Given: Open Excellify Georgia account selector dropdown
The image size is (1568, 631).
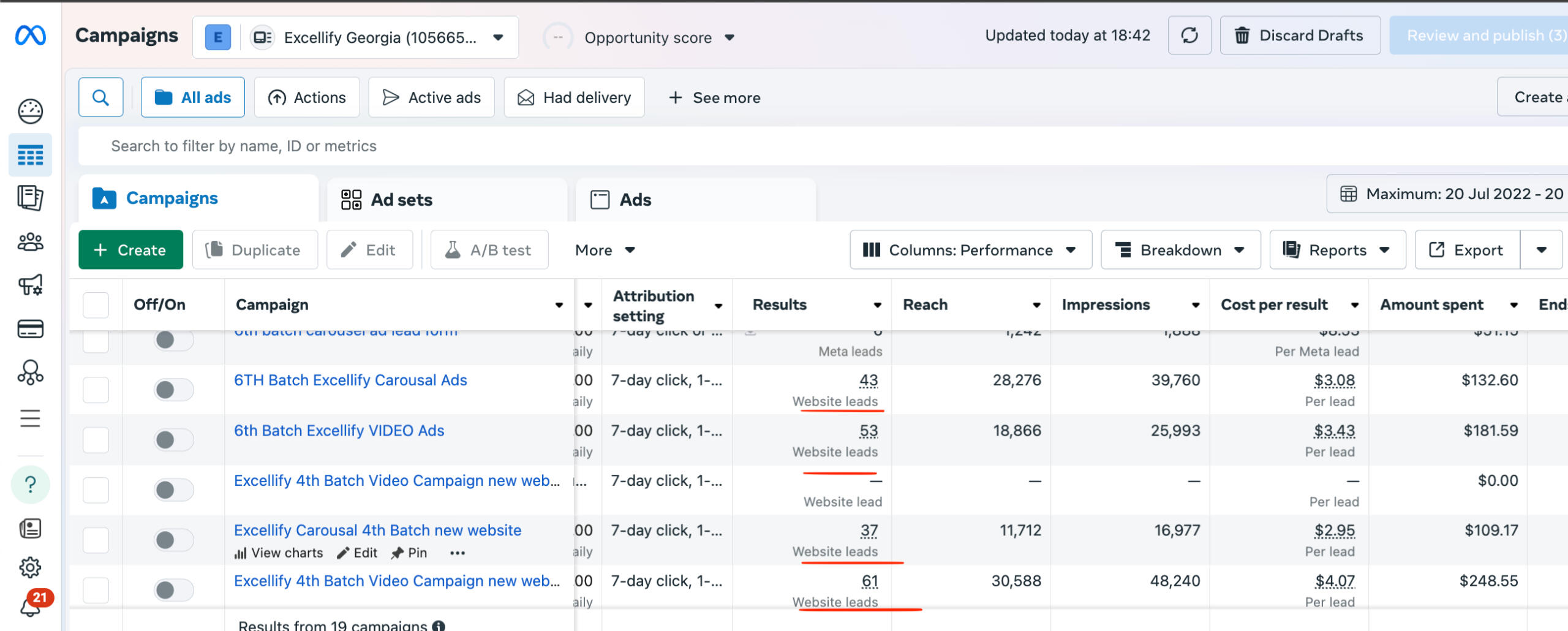Looking at the screenshot, I should pyautogui.click(x=355, y=37).
